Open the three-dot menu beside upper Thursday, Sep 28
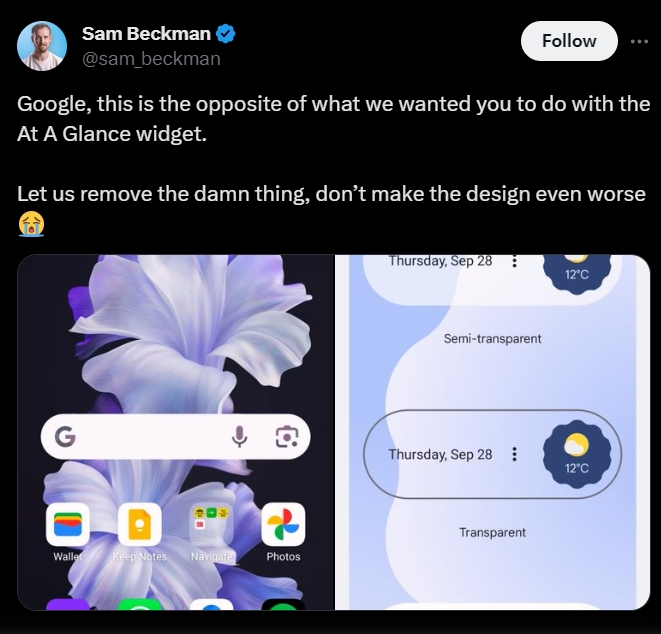The width and height of the screenshot is (661, 634). coord(514,261)
